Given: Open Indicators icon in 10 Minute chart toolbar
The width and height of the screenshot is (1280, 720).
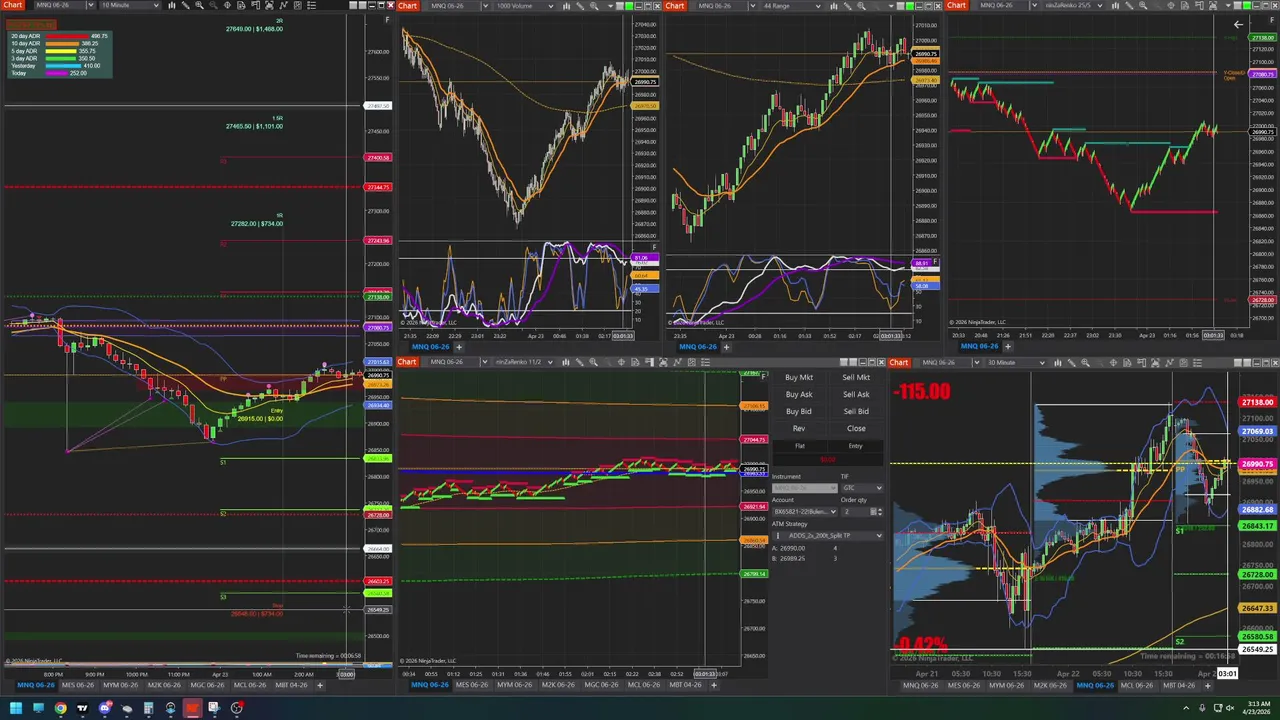Looking at the screenshot, I should pyautogui.click(x=283, y=5).
